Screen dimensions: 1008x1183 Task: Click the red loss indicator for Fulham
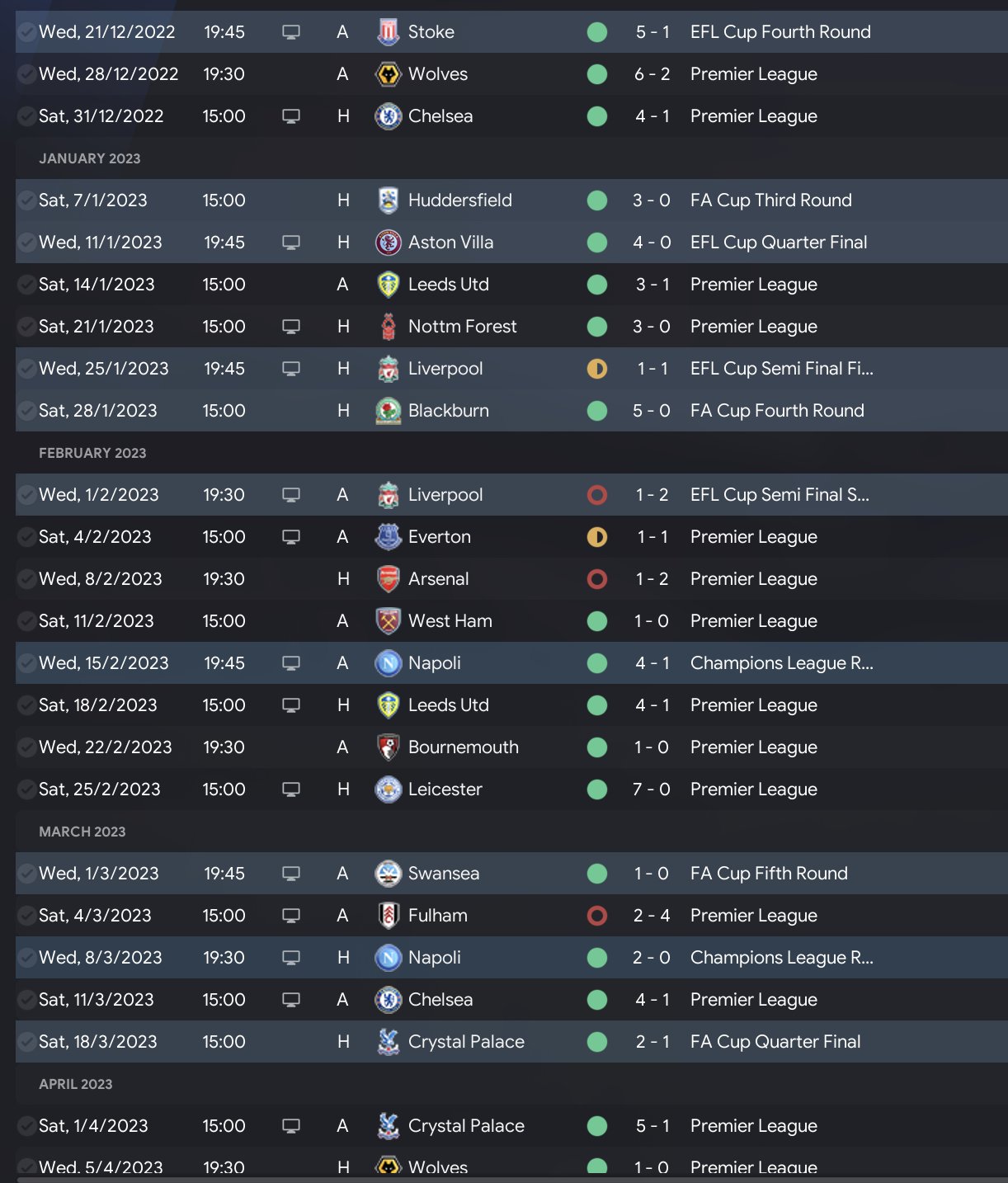tap(597, 916)
